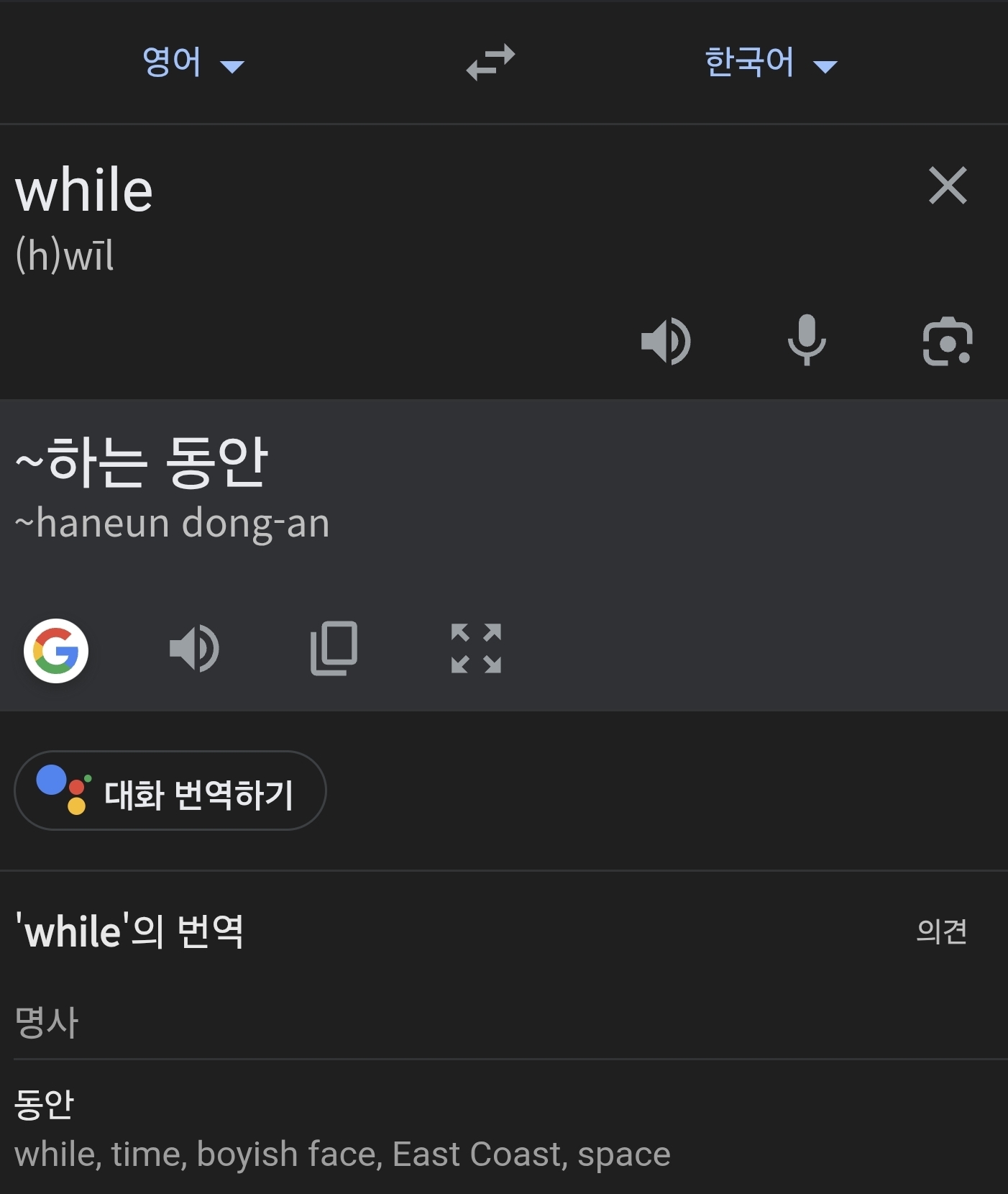Play Korean translation audio

(x=194, y=649)
